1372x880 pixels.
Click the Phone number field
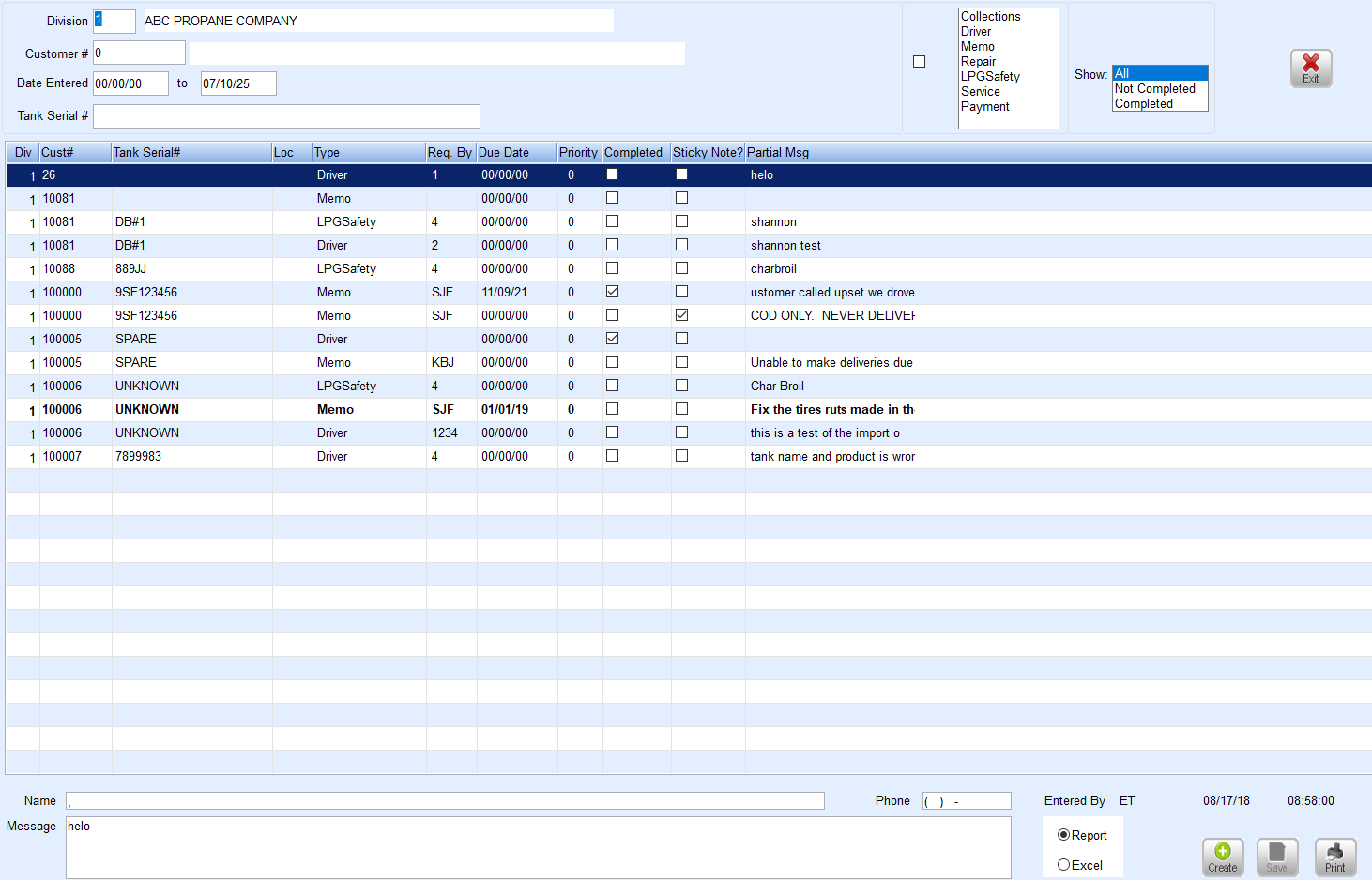(967, 800)
